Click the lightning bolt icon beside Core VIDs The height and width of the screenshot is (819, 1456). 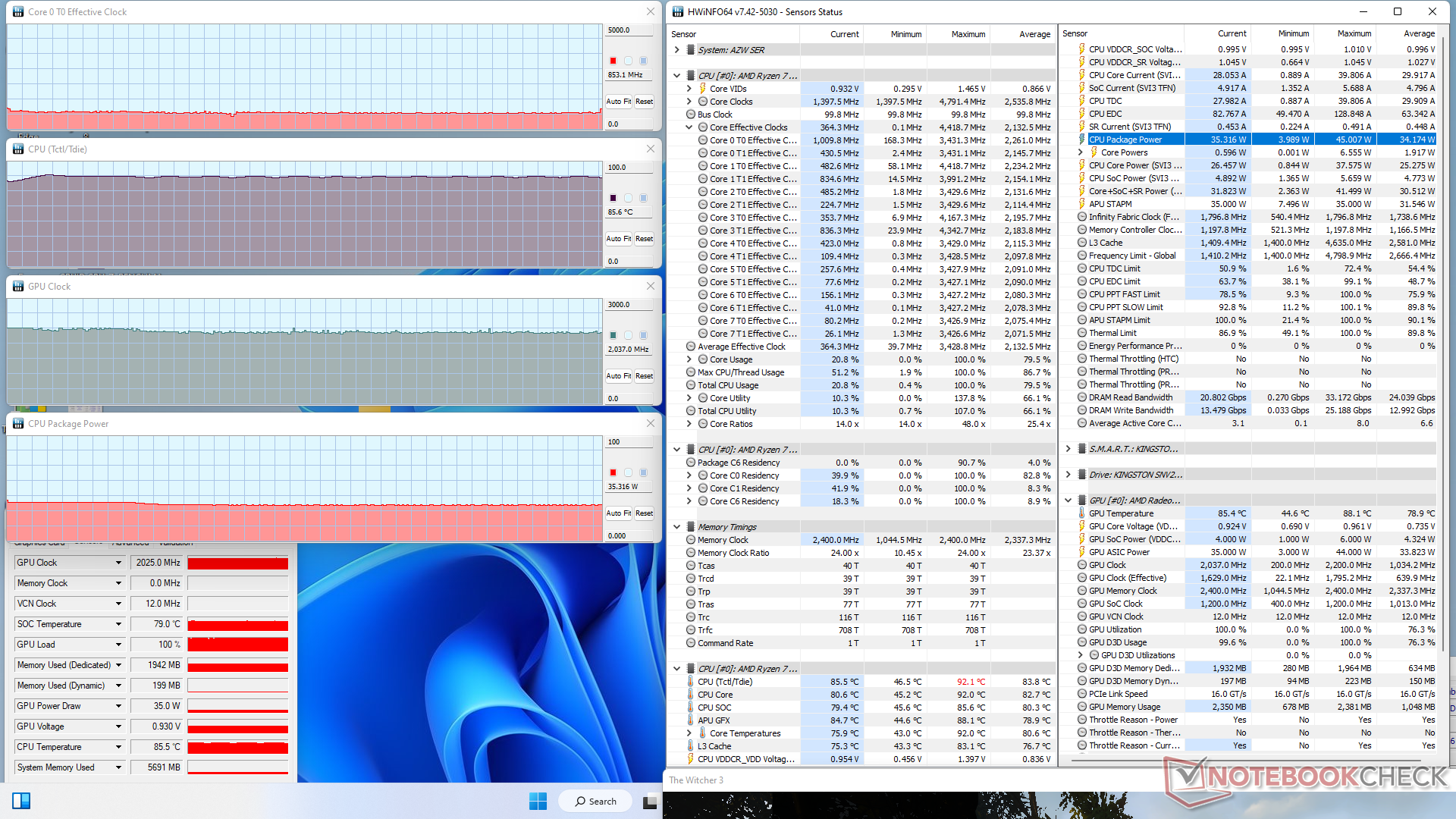pyautogui.click(x=703, y=89)
